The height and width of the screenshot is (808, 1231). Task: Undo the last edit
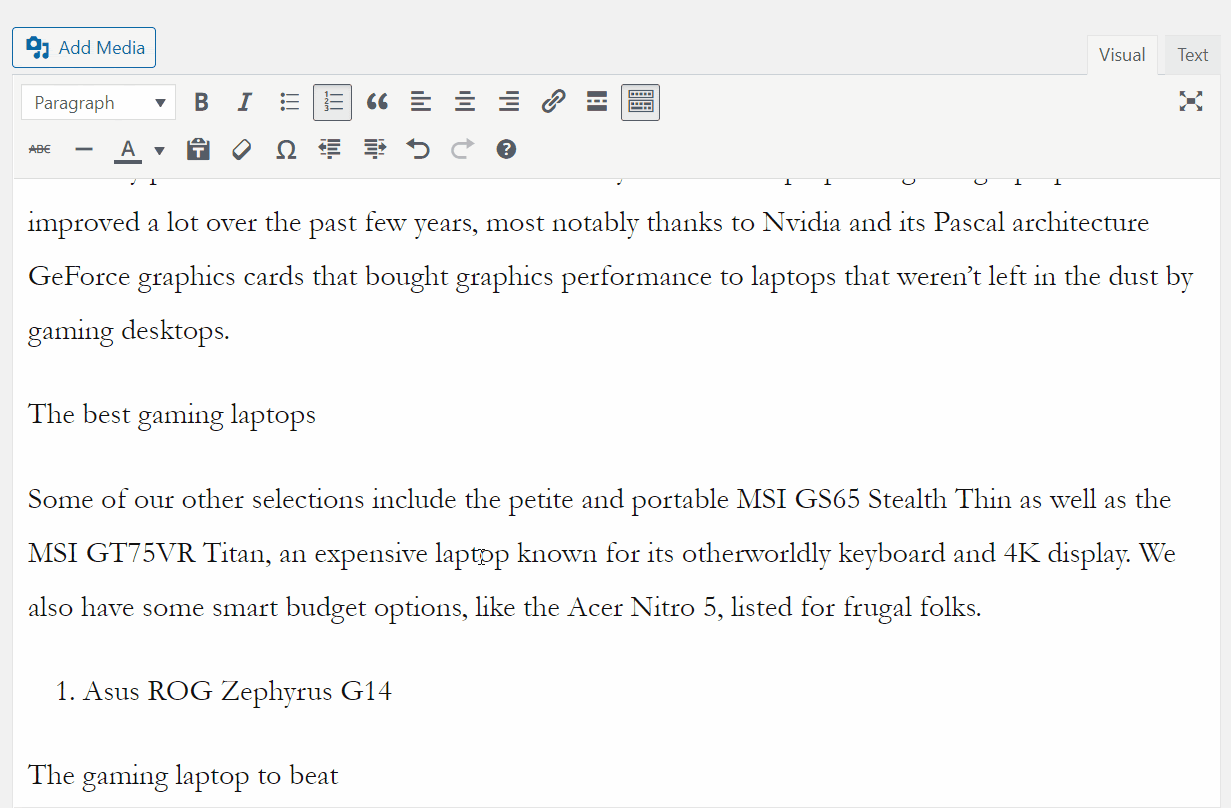coord(418,149)
